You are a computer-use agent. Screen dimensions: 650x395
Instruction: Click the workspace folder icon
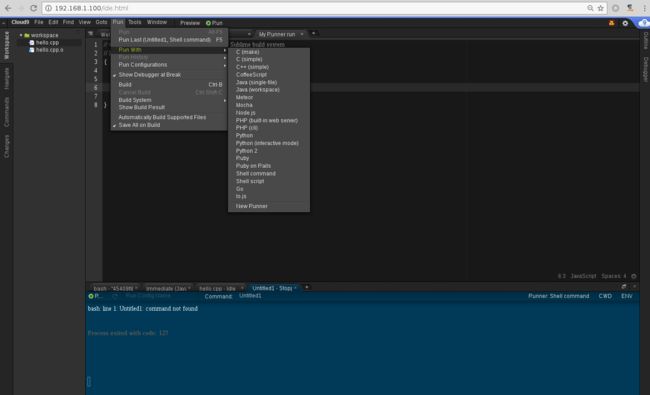(27, 35)
